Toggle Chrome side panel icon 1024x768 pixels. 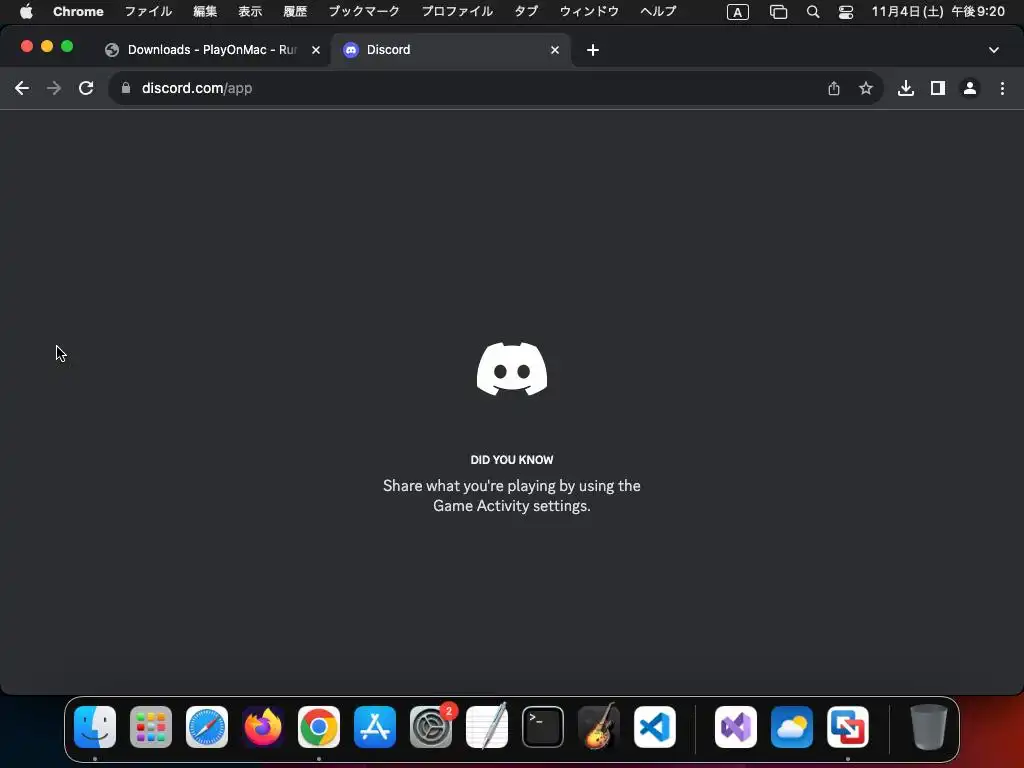click(938, 88)
